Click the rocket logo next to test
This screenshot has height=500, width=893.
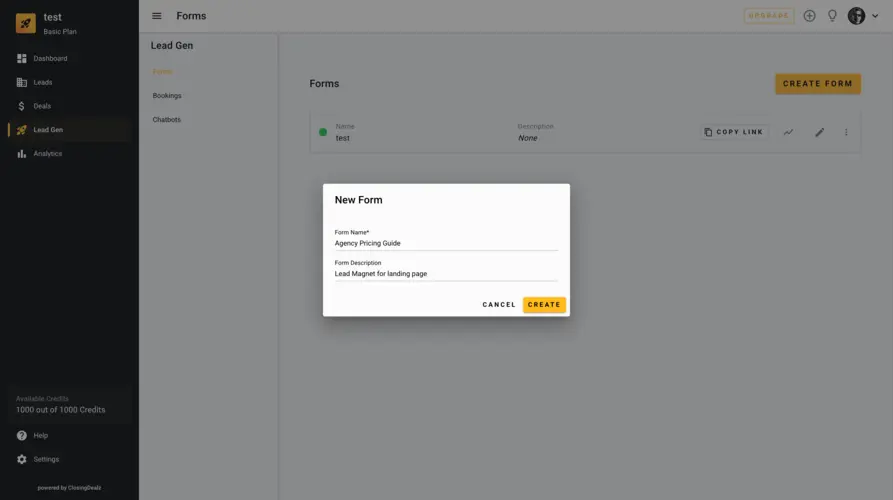pyautogui.click(x=26, y=23)
